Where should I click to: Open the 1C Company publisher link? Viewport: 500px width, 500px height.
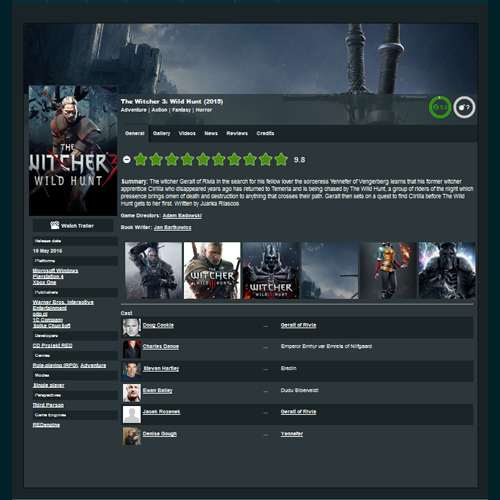(48, 320)
